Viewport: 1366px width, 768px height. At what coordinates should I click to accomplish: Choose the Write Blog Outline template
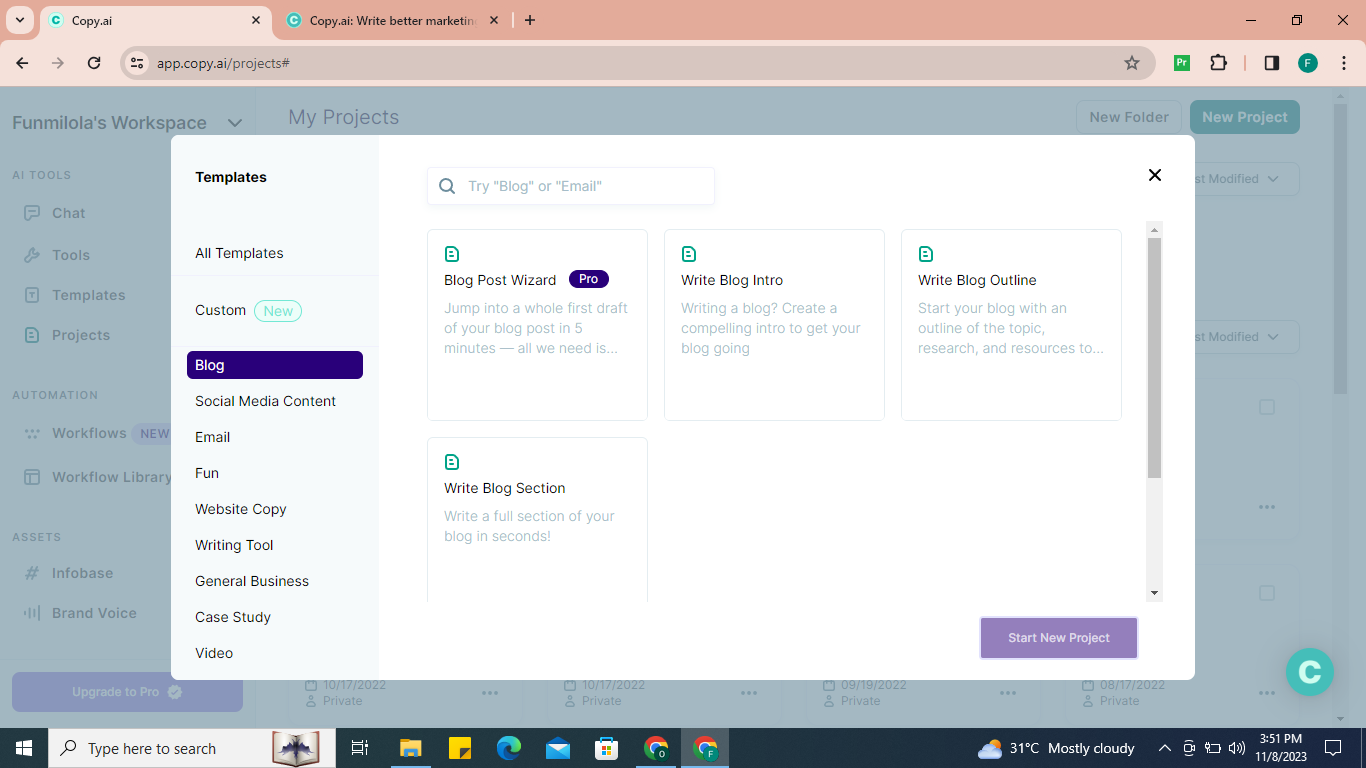[x=1010, y=324]
